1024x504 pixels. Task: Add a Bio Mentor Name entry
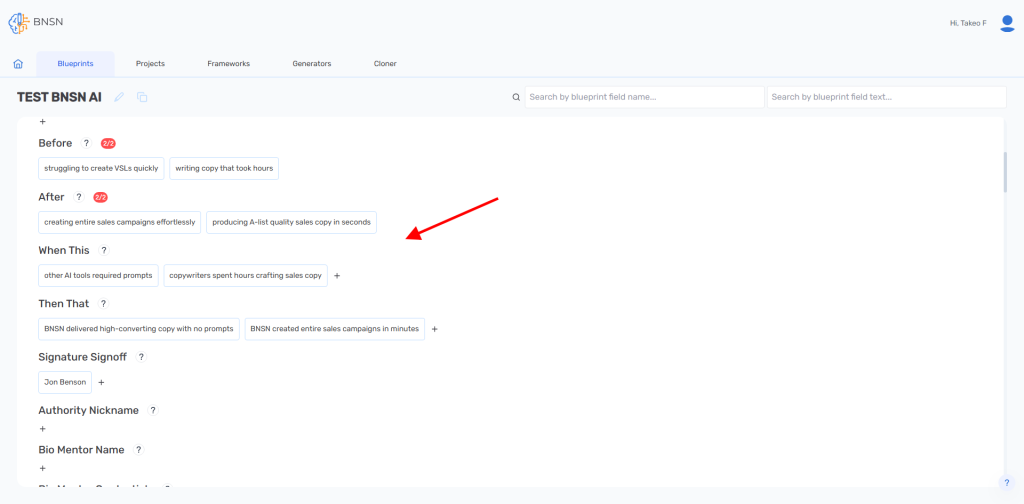pos(42,468)
